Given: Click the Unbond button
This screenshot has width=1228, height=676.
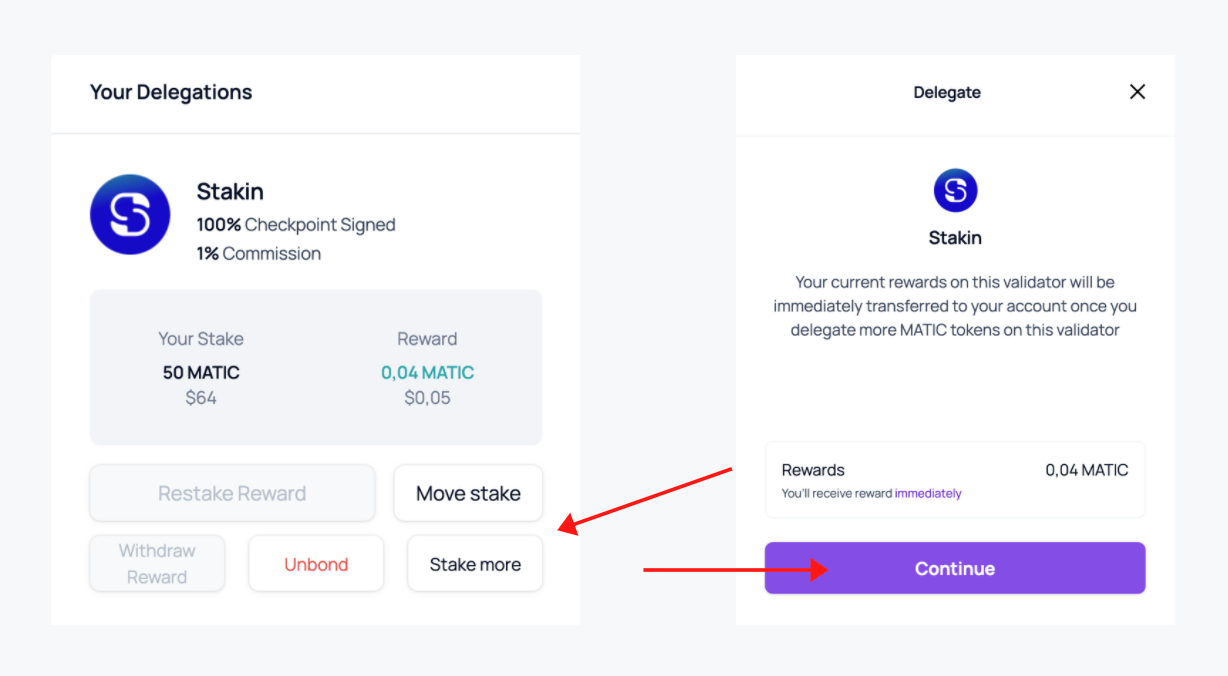Looking at the screenshot, I should [316, 563].
